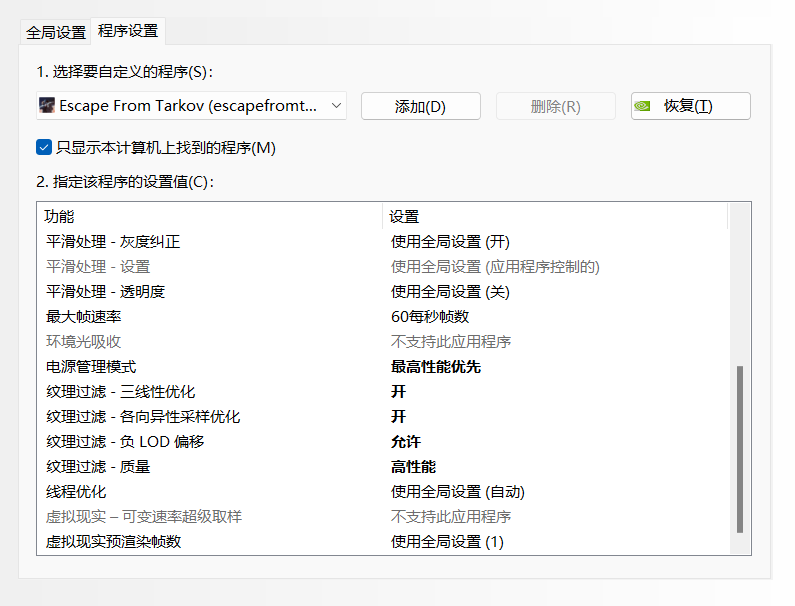Select 线程优化 feature row

383,491
